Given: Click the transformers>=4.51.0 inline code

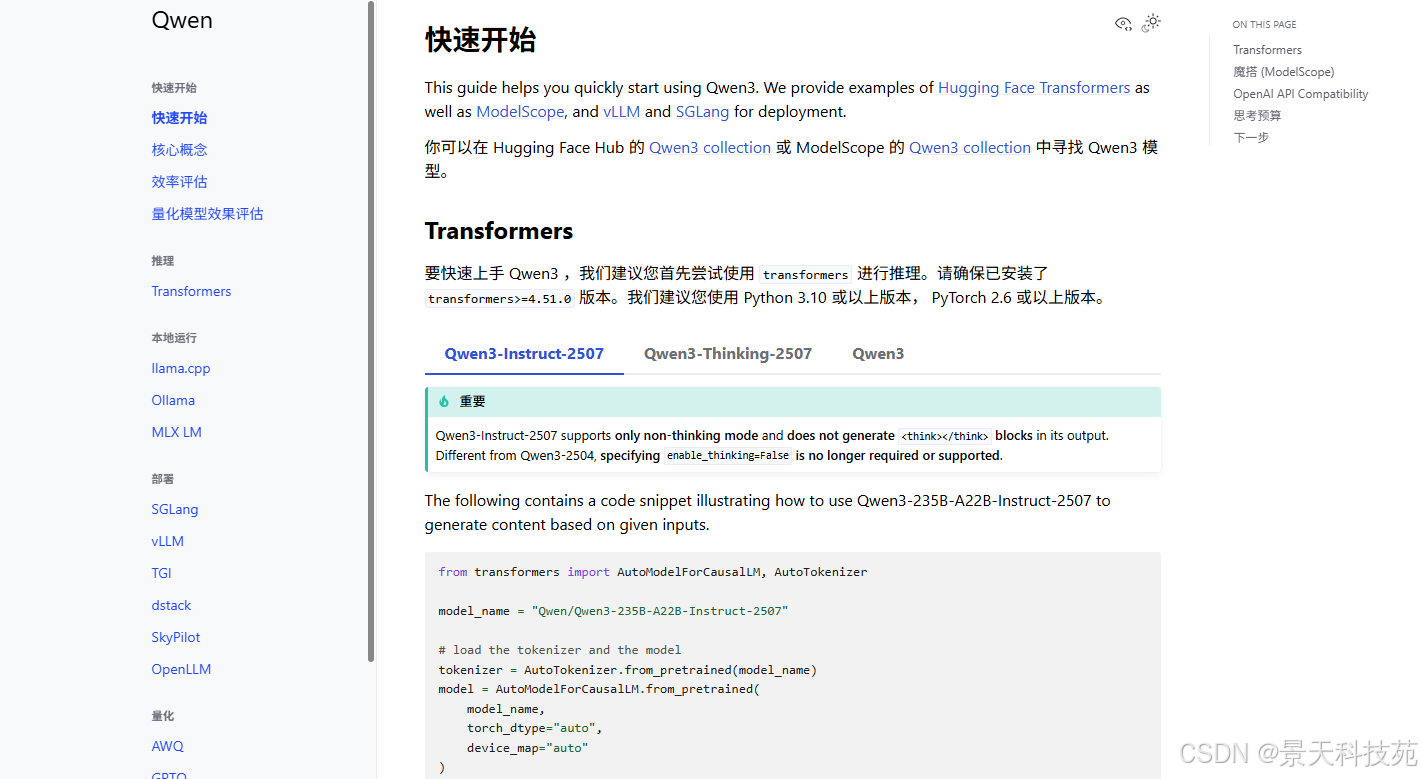Looking at the screenshot, I should click(500, 298).
